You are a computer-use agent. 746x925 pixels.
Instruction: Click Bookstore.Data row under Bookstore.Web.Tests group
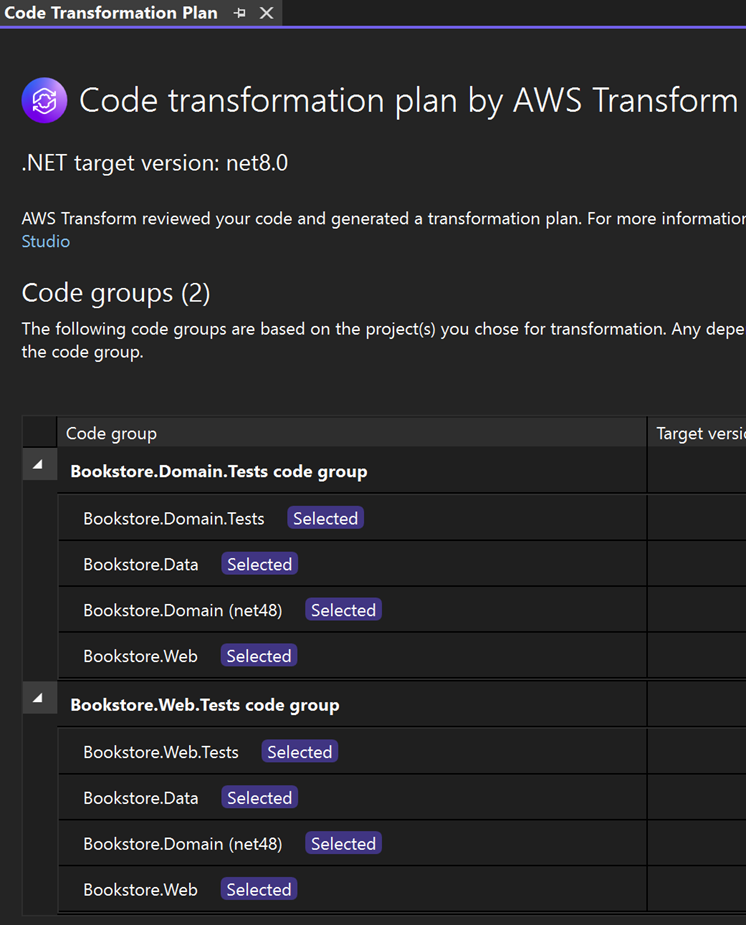tap(140, 797)
